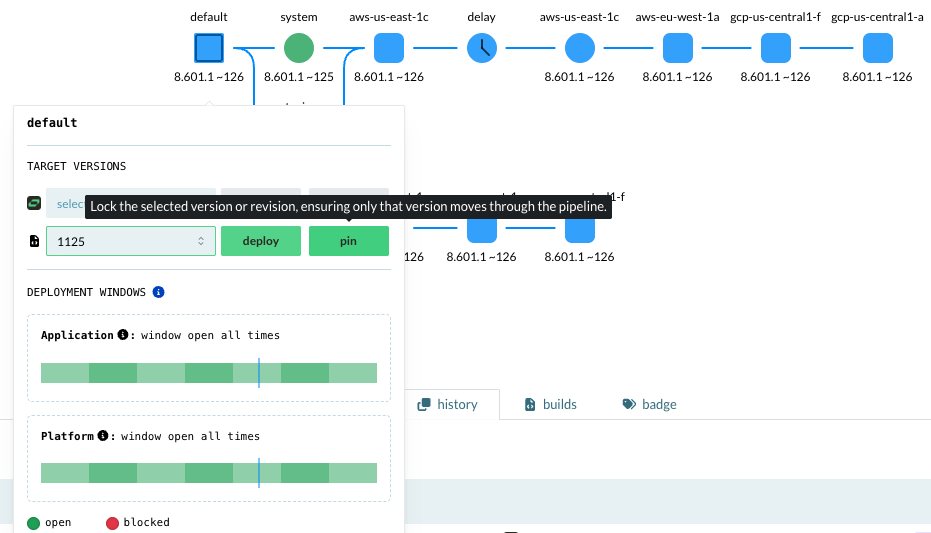Click info icon next to Platform

tap(103, 436)
